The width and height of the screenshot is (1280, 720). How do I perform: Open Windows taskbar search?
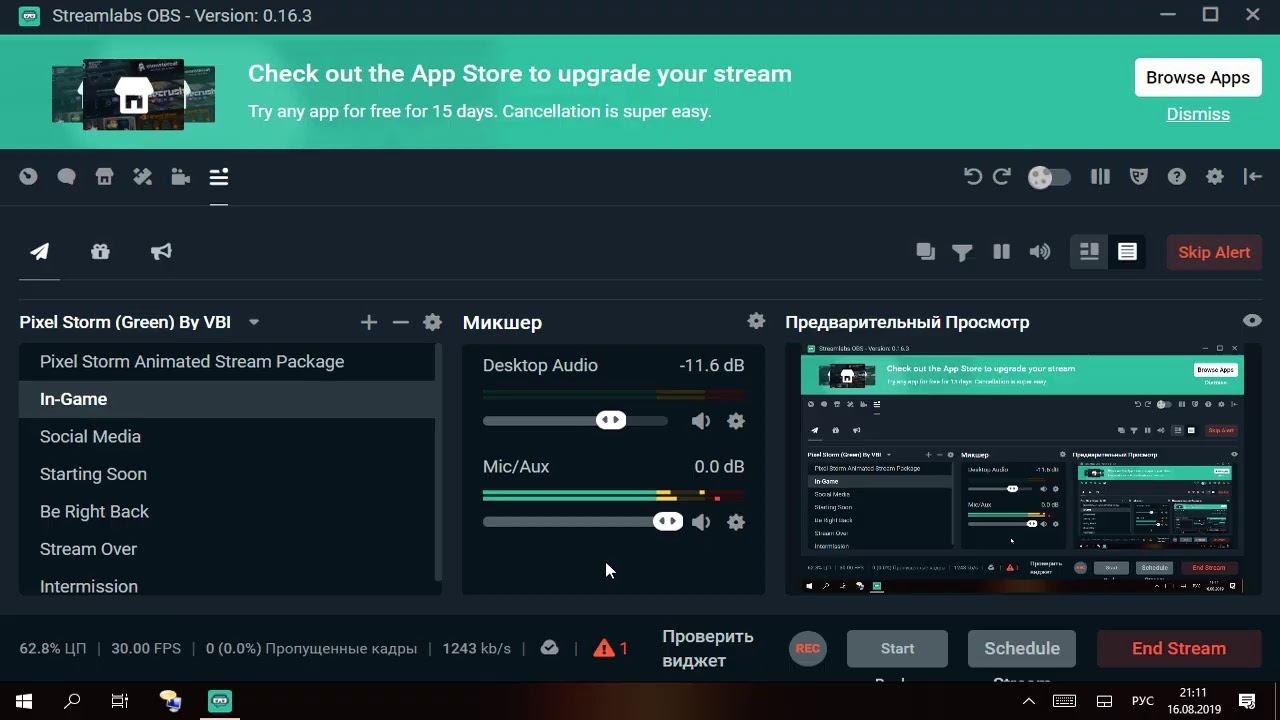tap(72, 701)
